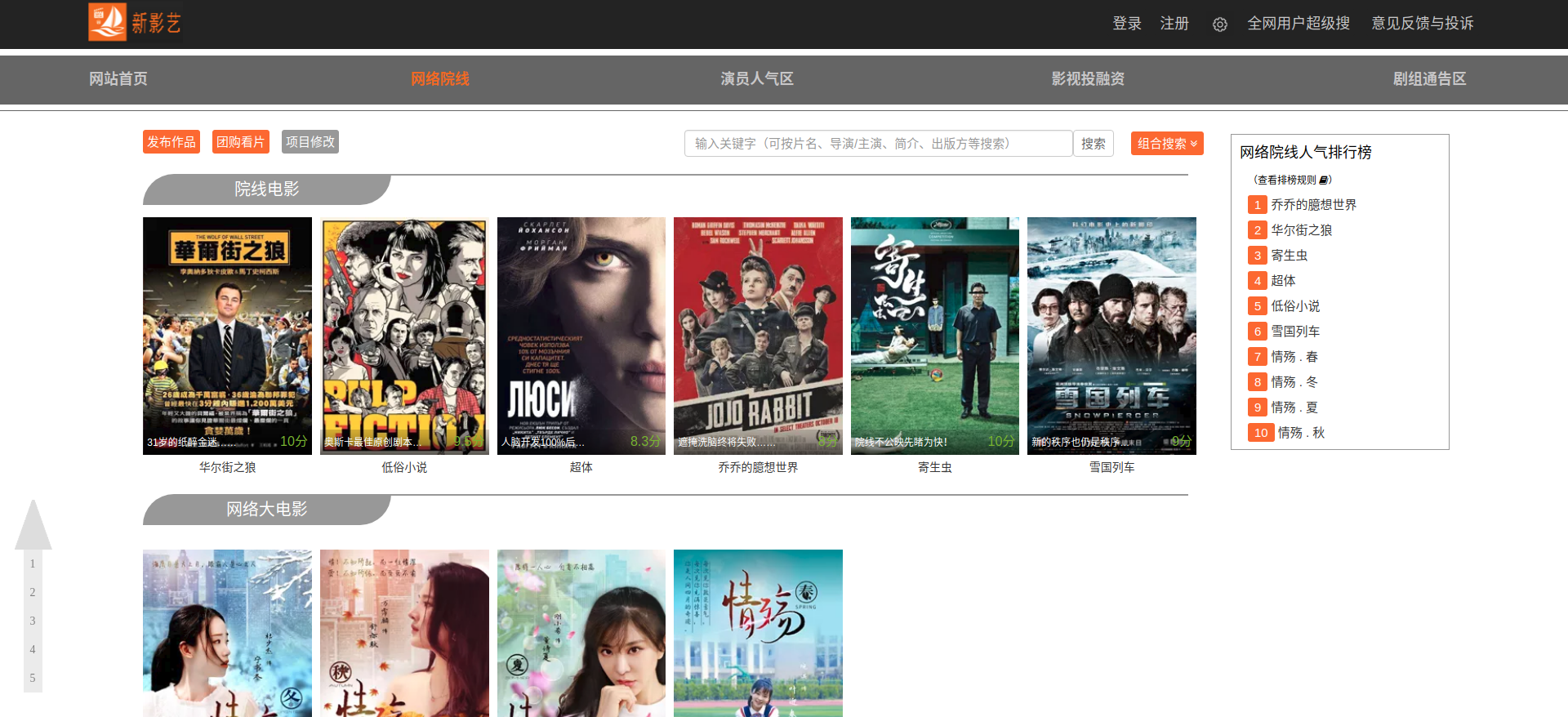This screenshot has width=1568, height=717.
Task: Open the 网络院线 navigation tab
Action: (439, 79)
